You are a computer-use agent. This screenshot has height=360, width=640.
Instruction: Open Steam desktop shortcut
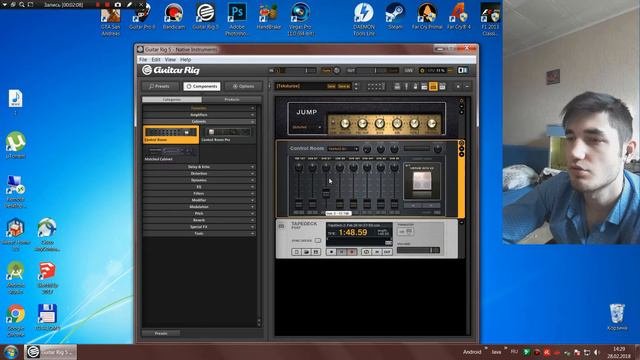[x=395, y=16]
